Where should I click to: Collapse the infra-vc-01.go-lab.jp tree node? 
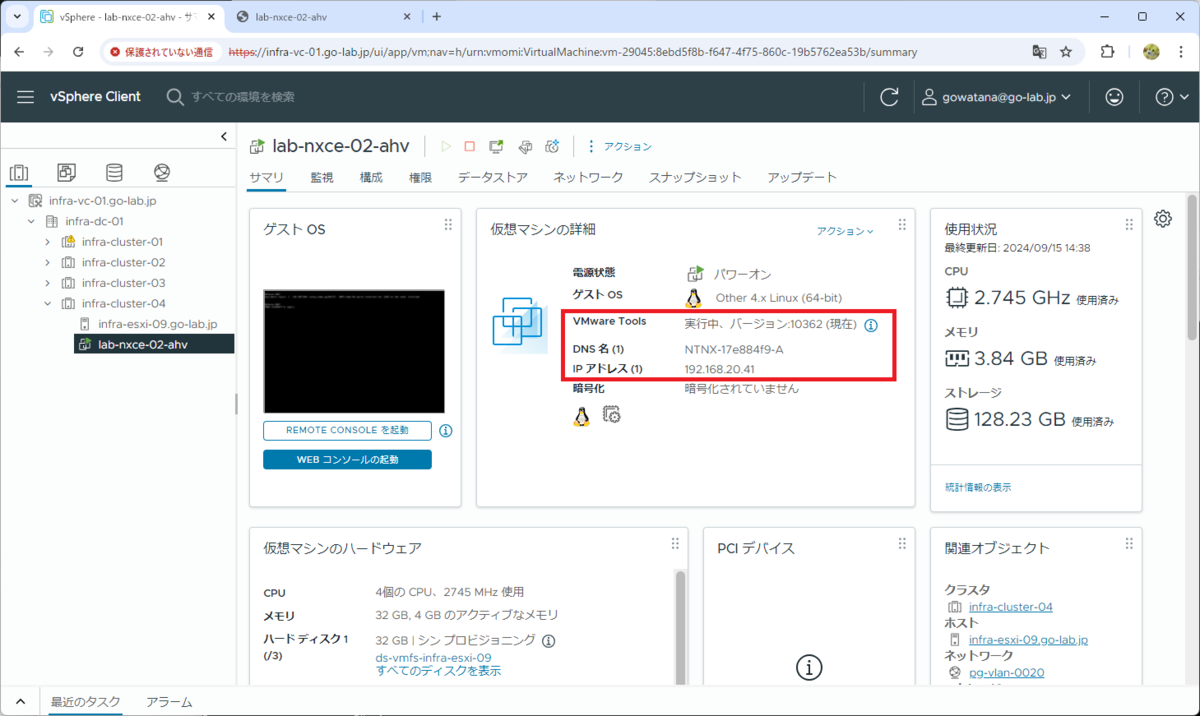(x=15, y=201)
